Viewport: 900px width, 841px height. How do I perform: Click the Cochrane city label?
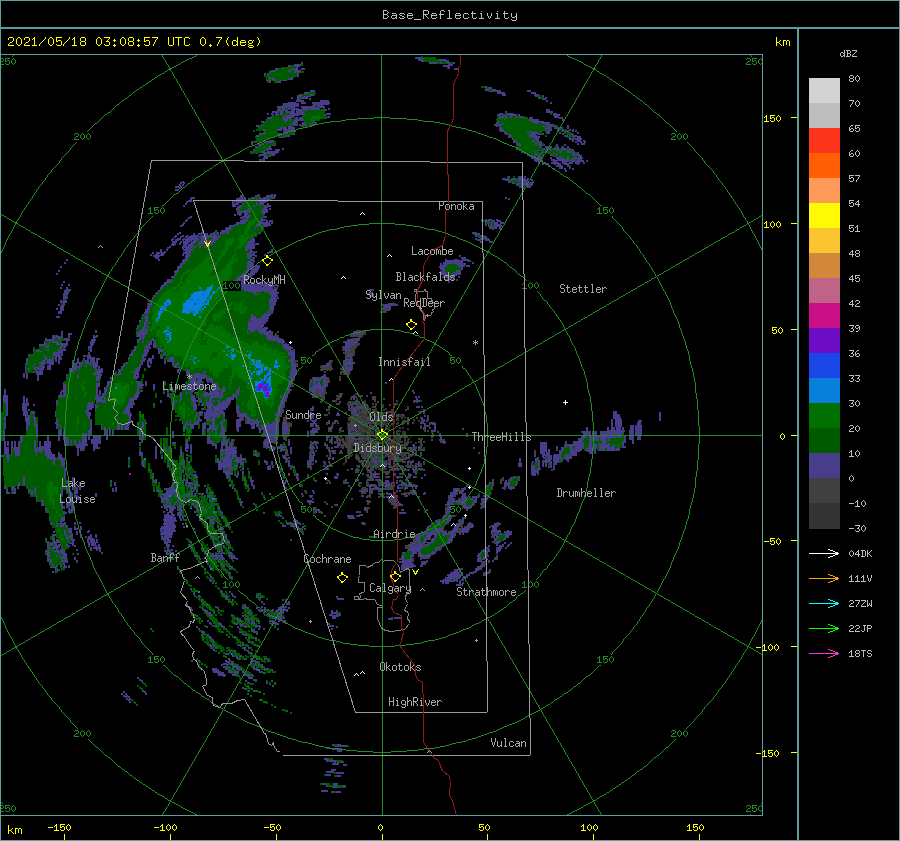pos(327,559)
